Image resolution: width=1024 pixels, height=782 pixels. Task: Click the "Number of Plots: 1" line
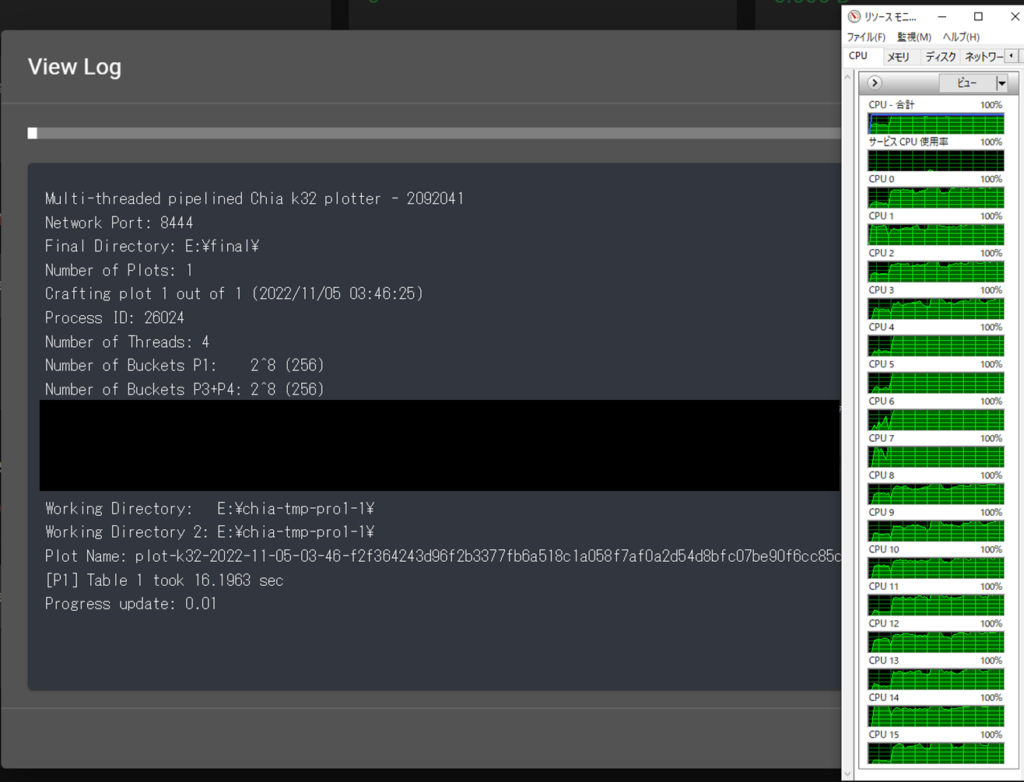tap(119, 270)
